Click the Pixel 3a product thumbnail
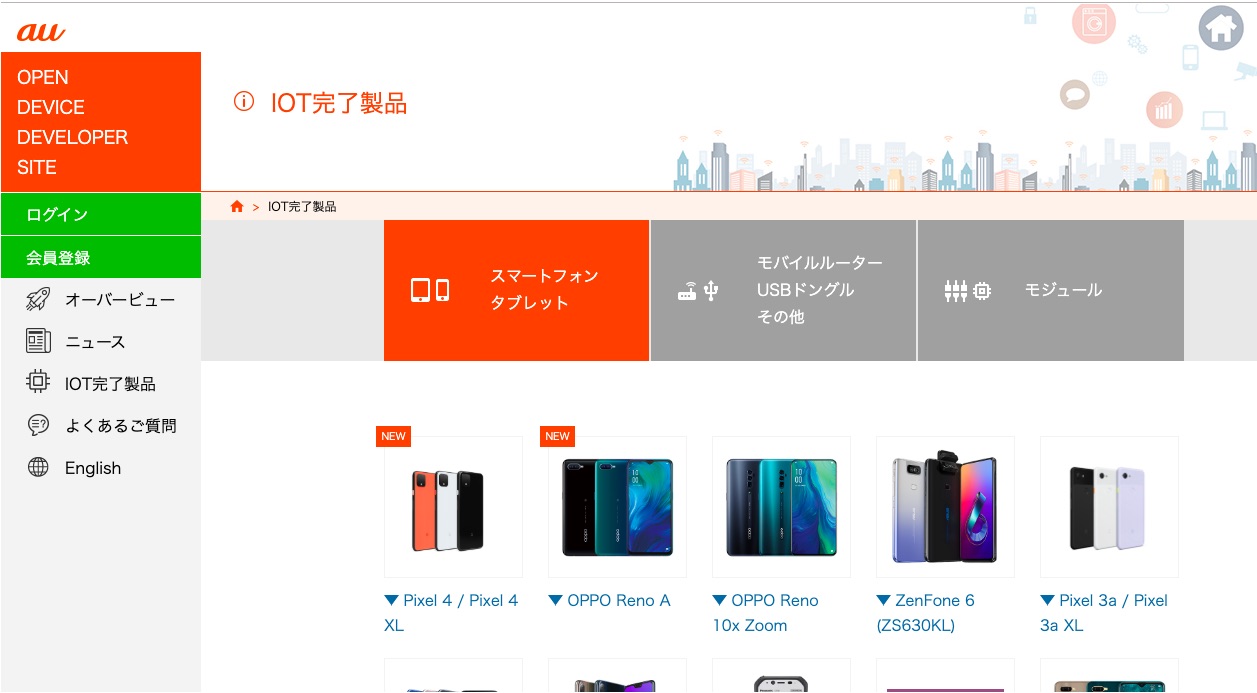1257x693 pixels. coord(1109,507)
